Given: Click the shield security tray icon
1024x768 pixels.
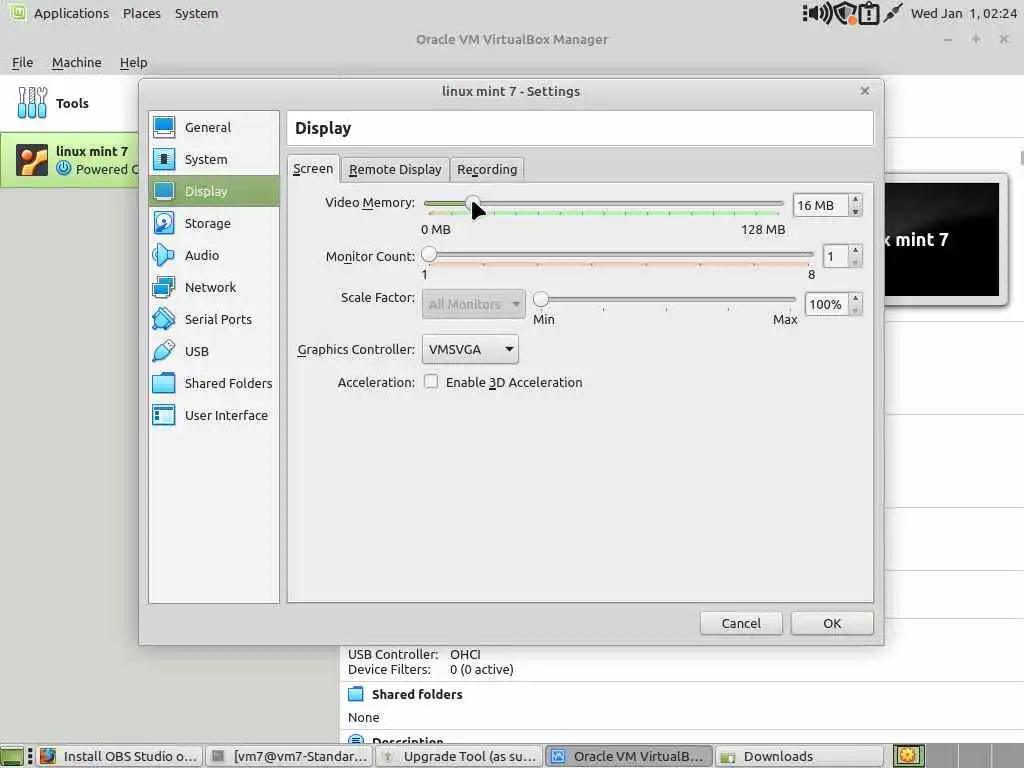Looking at the screenshot, I should 845,13.
